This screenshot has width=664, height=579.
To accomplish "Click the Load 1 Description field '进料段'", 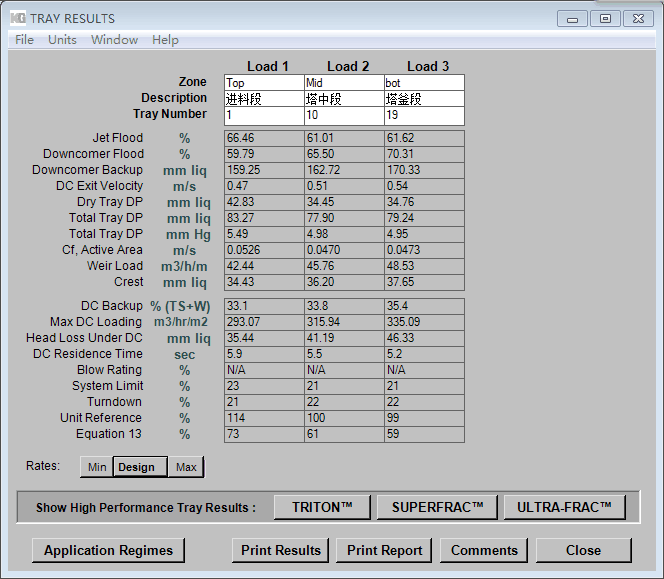I will point(264,99).
